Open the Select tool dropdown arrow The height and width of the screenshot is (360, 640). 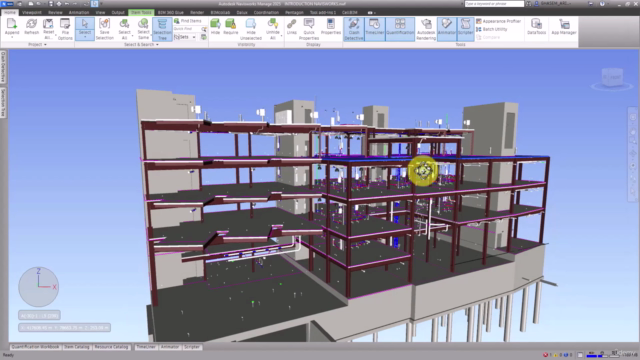click(x=85, y=38)
